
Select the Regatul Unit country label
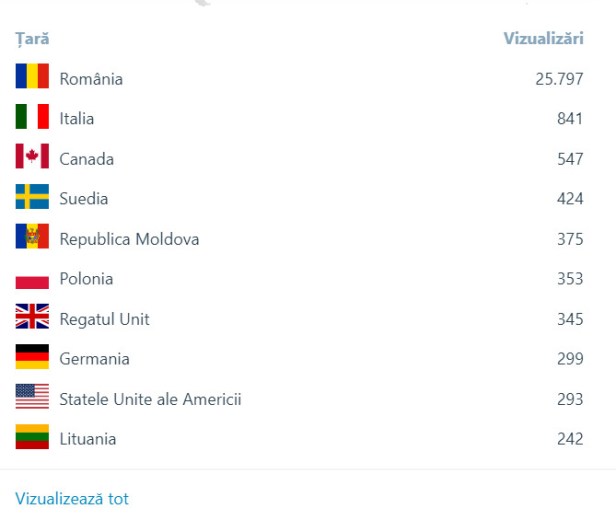[x=104, y=319]
